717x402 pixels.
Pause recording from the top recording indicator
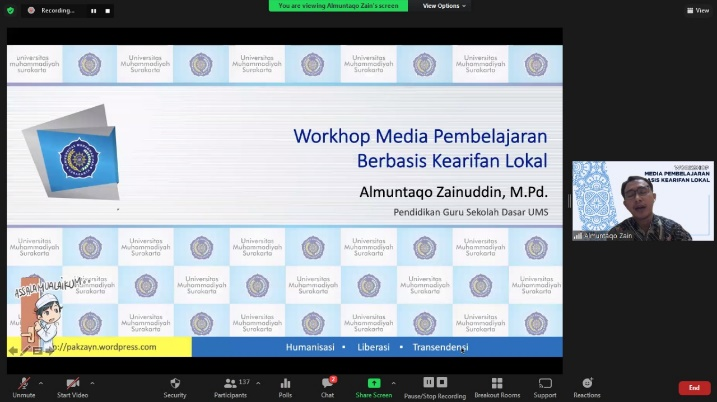click(93, 11)
